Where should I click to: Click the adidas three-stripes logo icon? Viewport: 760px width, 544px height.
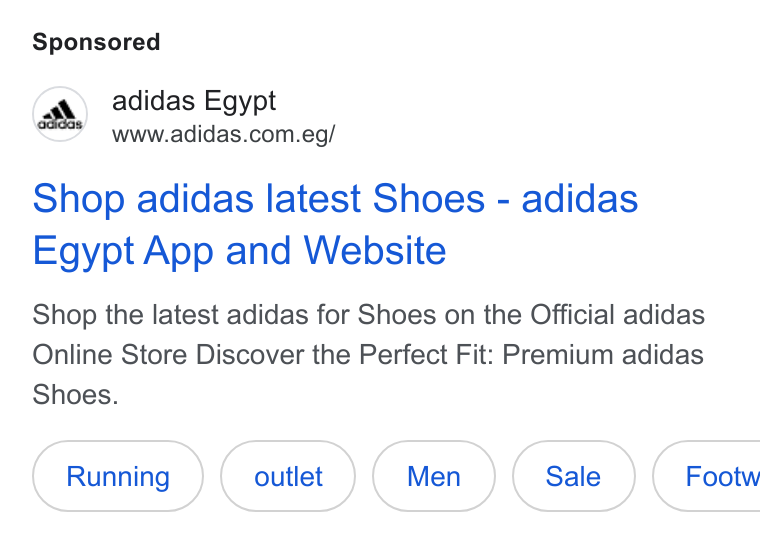click(x=60, y=114)
